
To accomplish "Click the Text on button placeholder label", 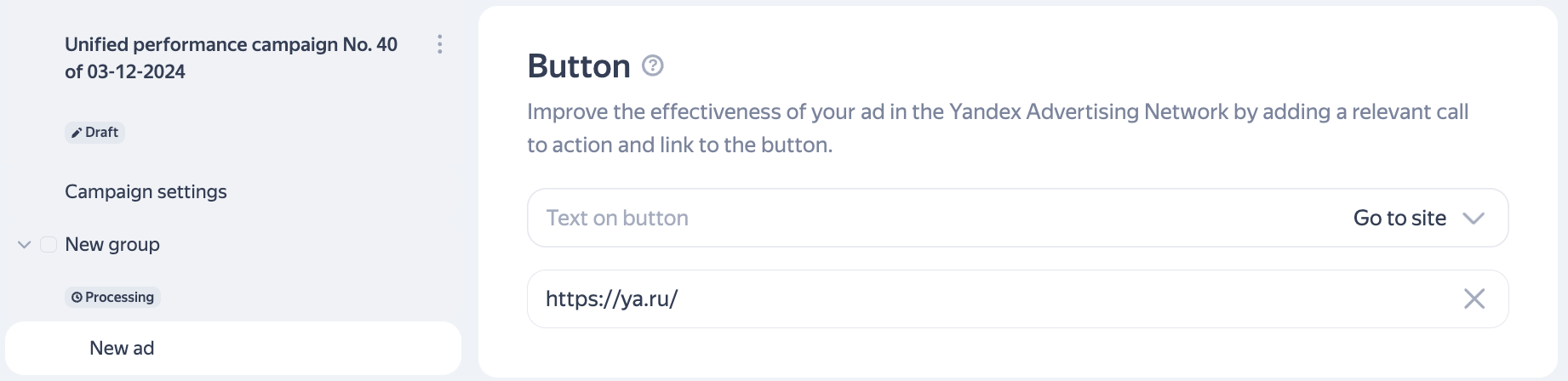I will click(x=617, y=219).
